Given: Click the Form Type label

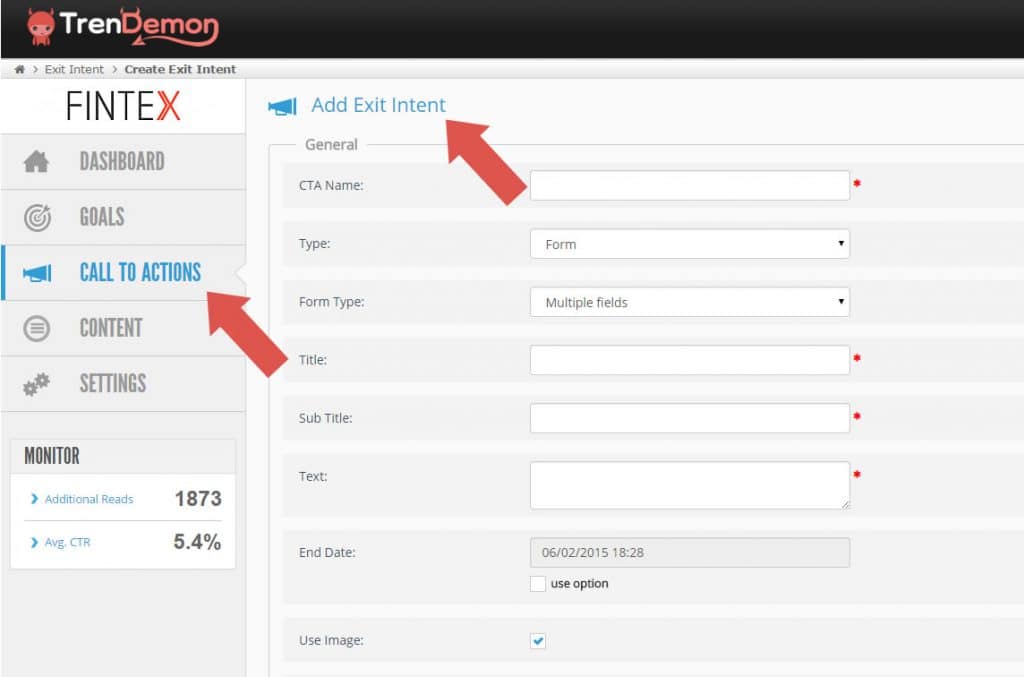Looking at the screenshot, I should click(x=332, y=302).
